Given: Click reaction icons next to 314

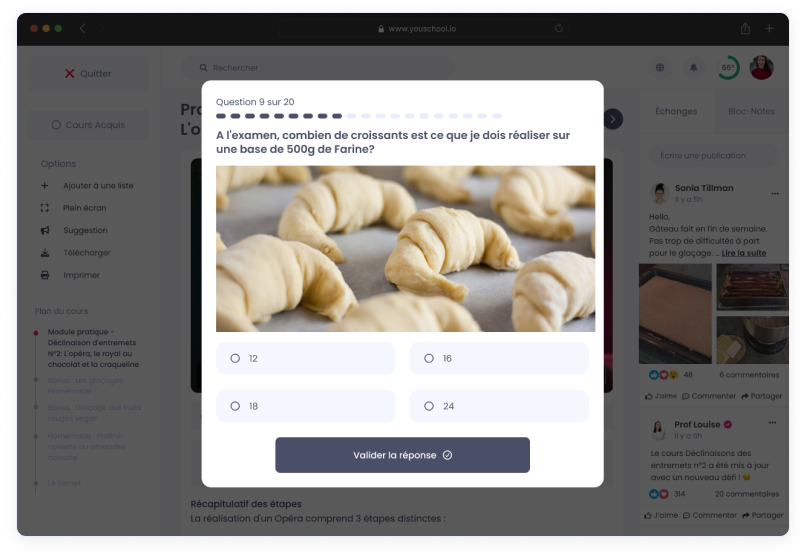Looking at the screenshot, I should tap(658, 494).
